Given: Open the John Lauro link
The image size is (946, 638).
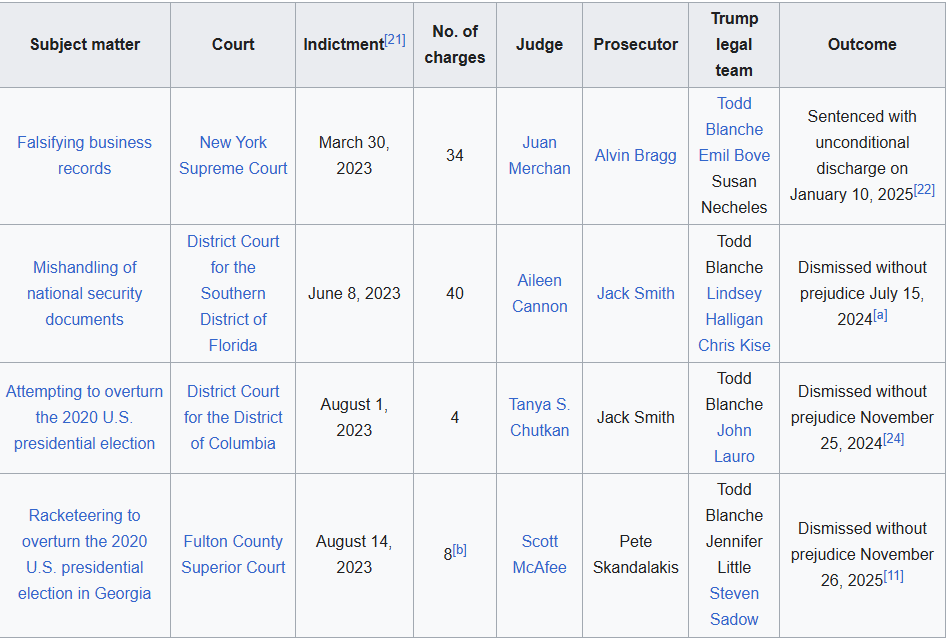Looking at the screenshot, I should point(734,443).
